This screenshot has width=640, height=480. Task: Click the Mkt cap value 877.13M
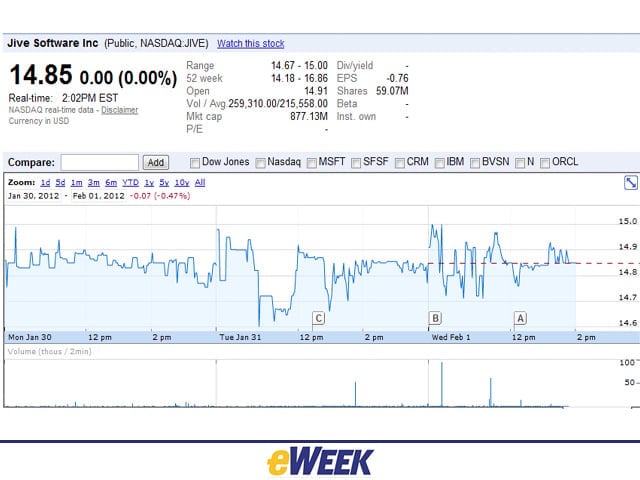click(x=309, y=116)
